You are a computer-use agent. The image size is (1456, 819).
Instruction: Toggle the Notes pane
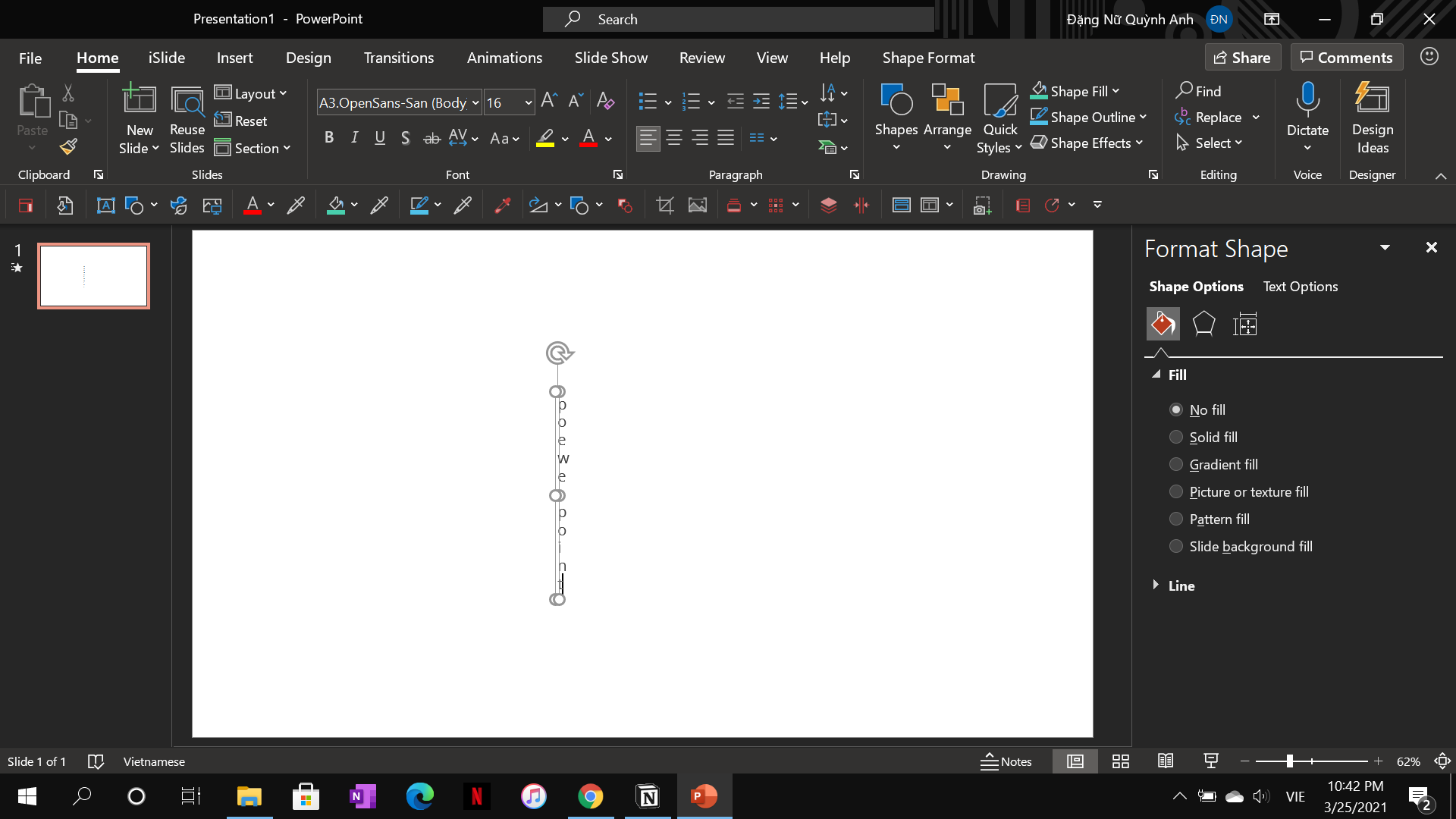[x=1006, y=761]
